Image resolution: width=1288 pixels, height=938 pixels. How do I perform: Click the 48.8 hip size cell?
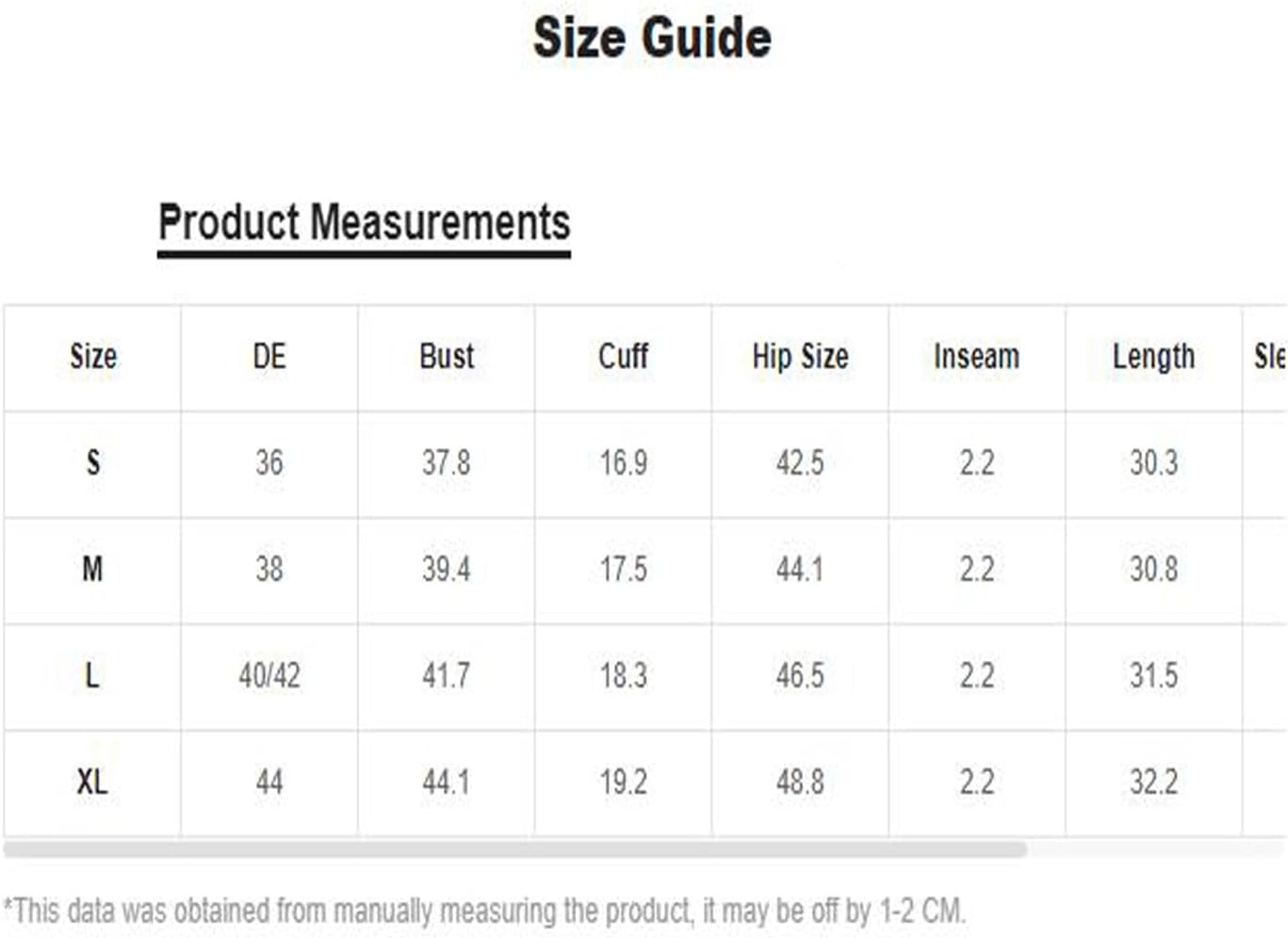pyautogui.click(x=800, y=782)
